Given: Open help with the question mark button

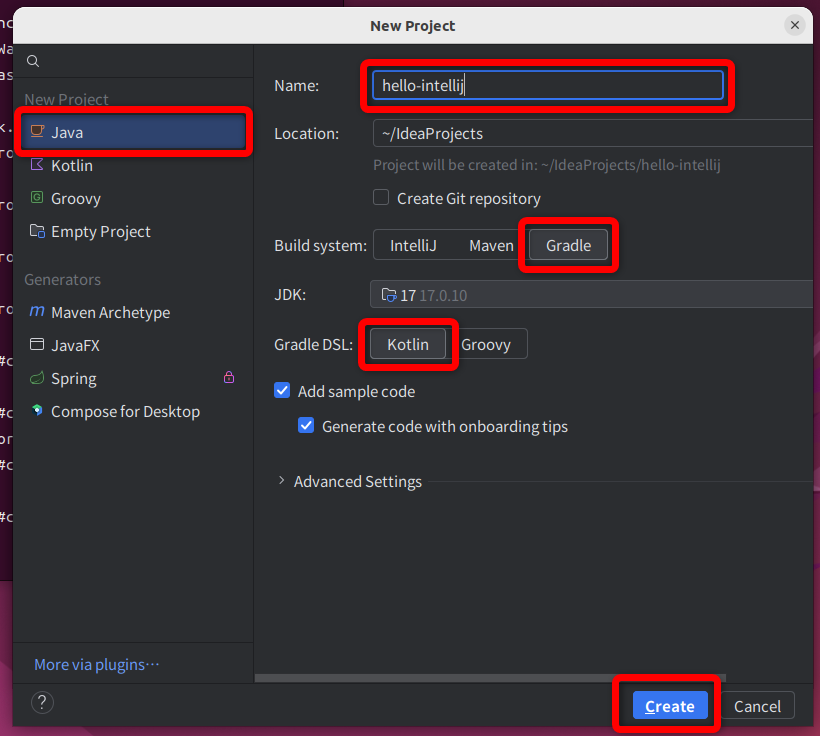Looking at the screenshot, I should click(42, 703).
